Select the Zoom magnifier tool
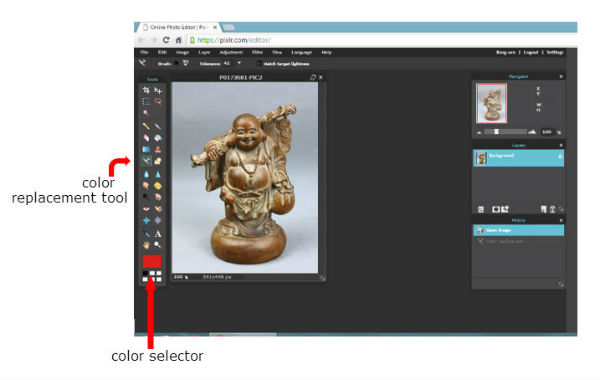Viewport: 600px width, 380px height. pyautogui.click(x=158, y=245)
